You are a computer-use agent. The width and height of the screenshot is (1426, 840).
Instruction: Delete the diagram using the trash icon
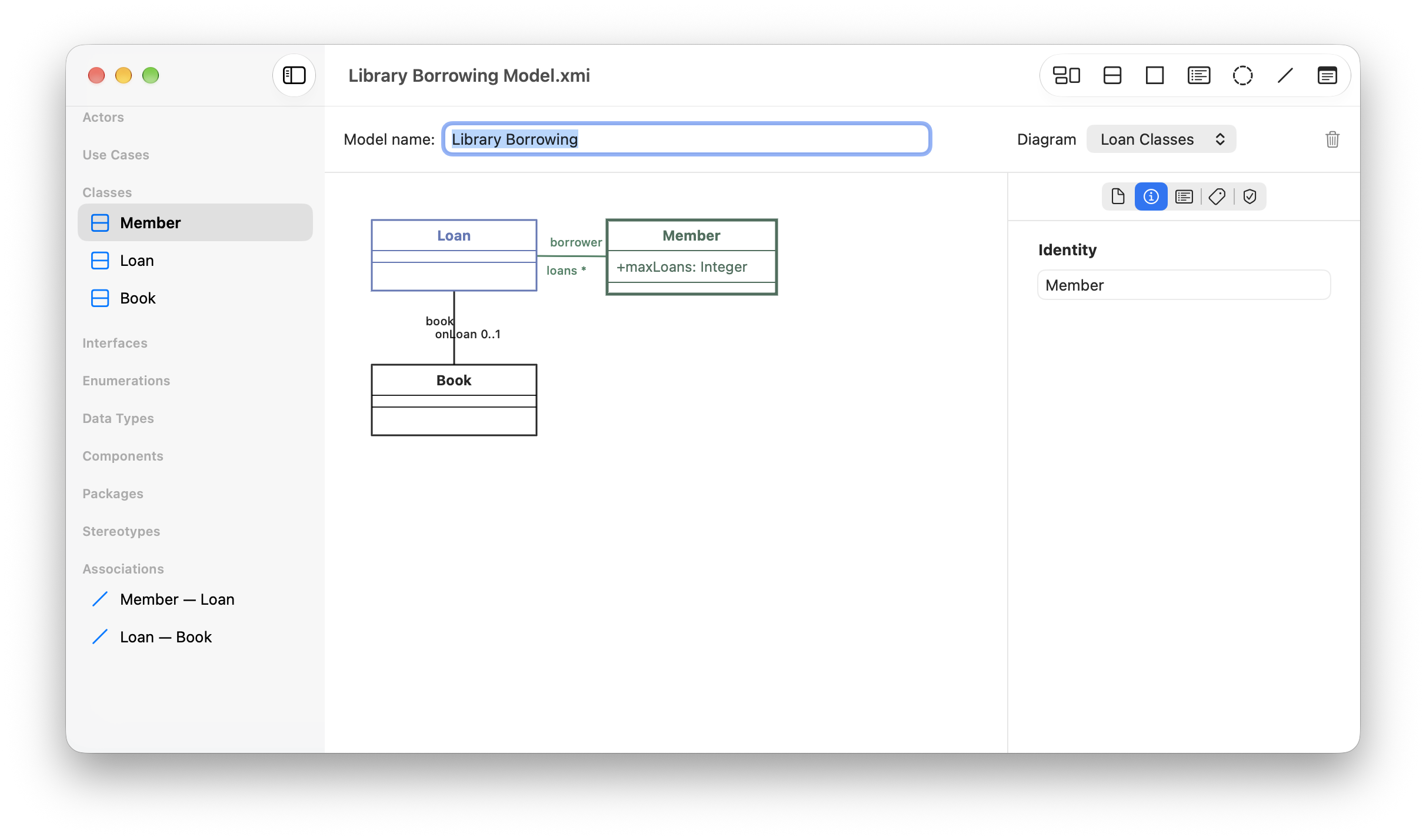1332,139
